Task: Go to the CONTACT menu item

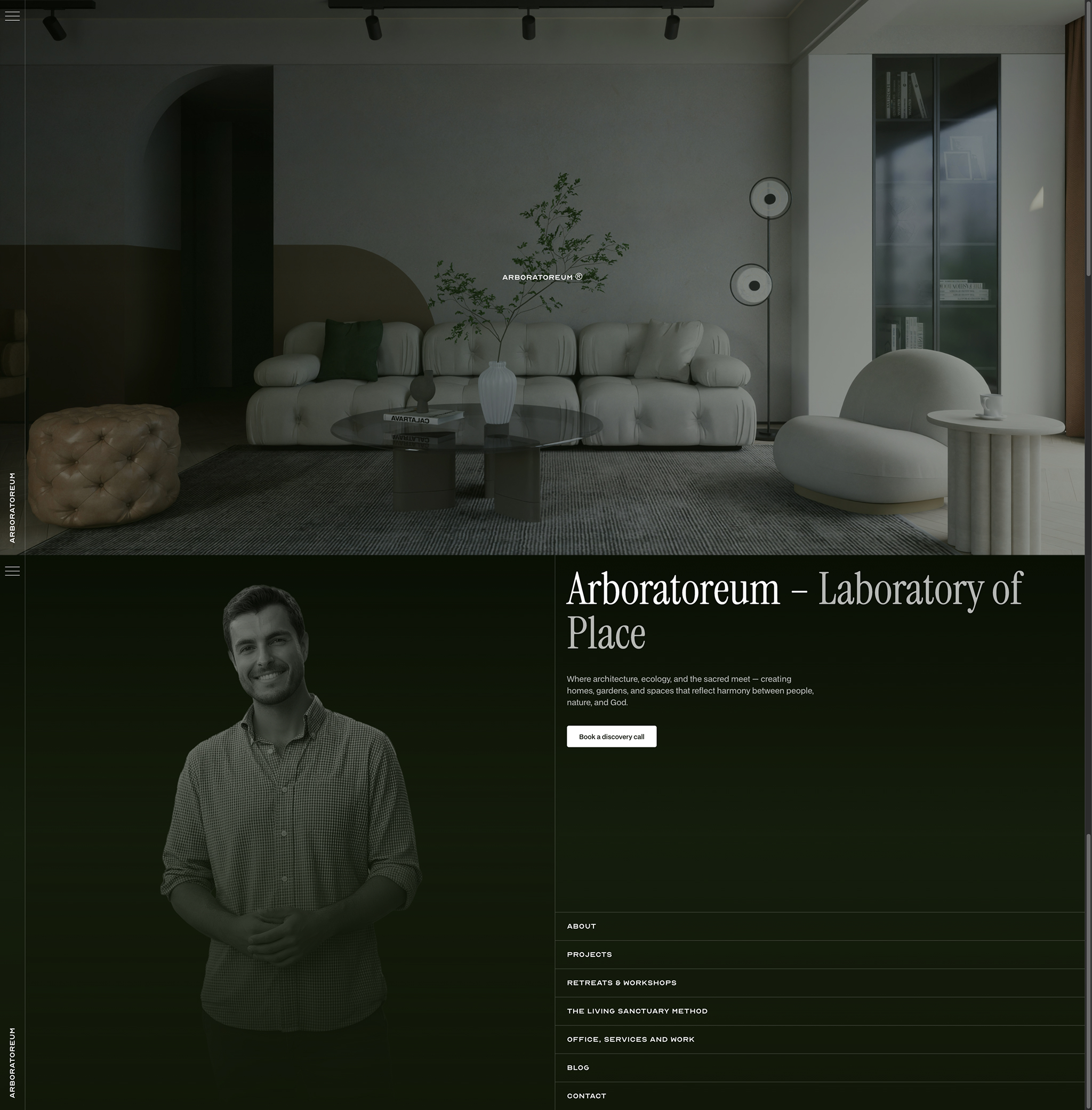Action: (x=586, y=1096)
